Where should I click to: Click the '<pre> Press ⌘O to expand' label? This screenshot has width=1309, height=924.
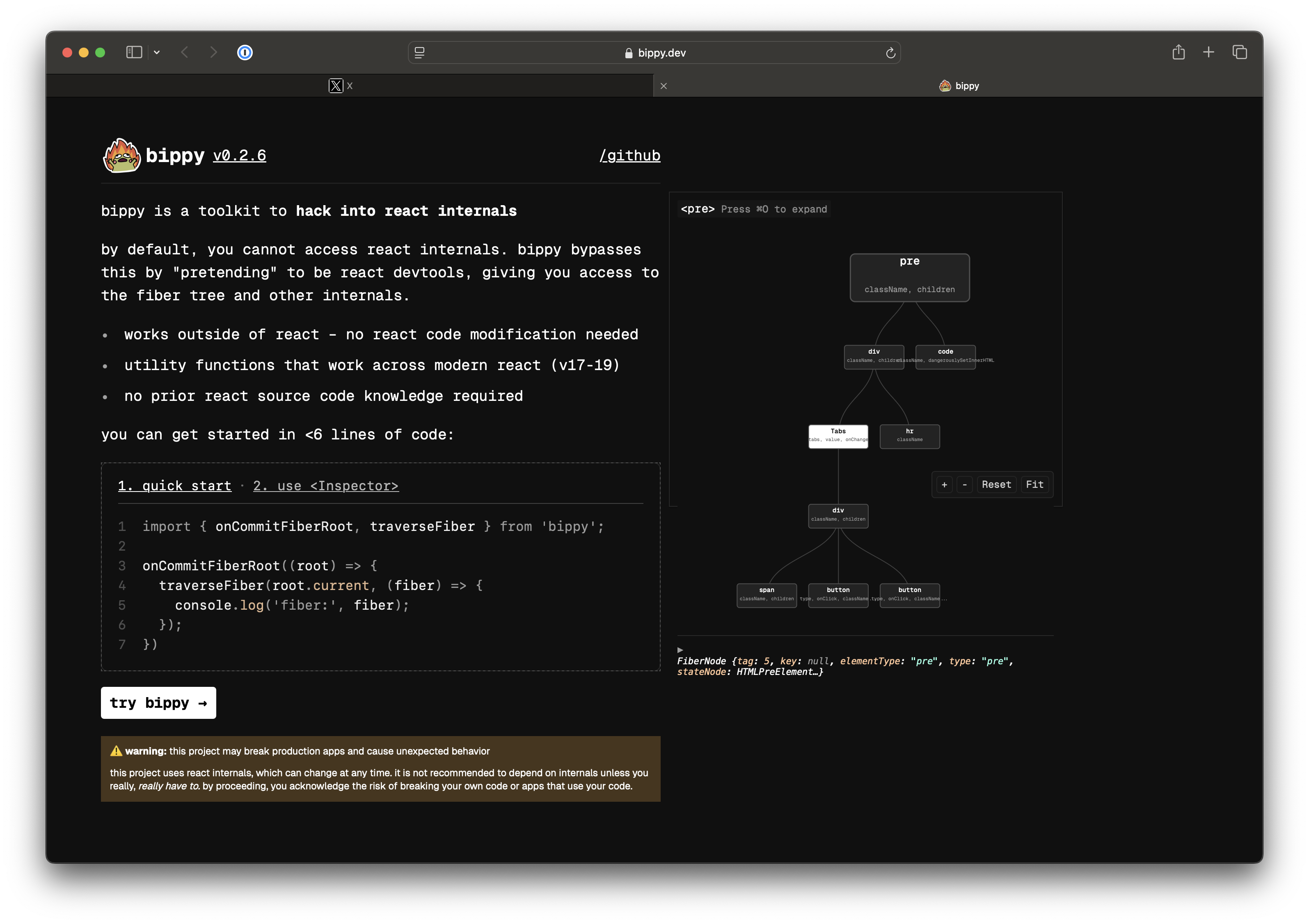[753, 209]
